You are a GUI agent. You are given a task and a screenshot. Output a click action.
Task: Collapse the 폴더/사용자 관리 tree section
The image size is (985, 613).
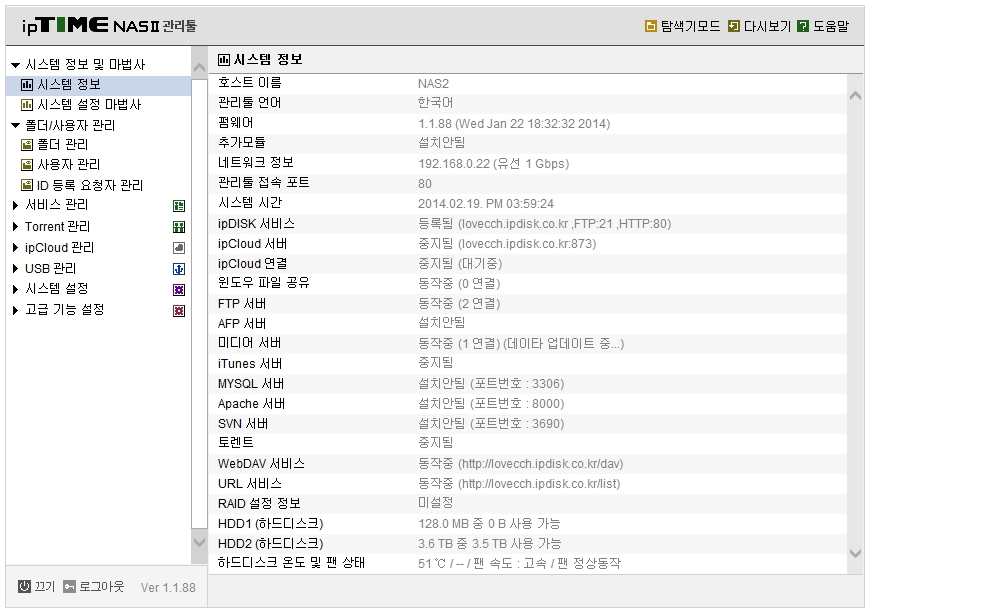click(x=16, y=126)
